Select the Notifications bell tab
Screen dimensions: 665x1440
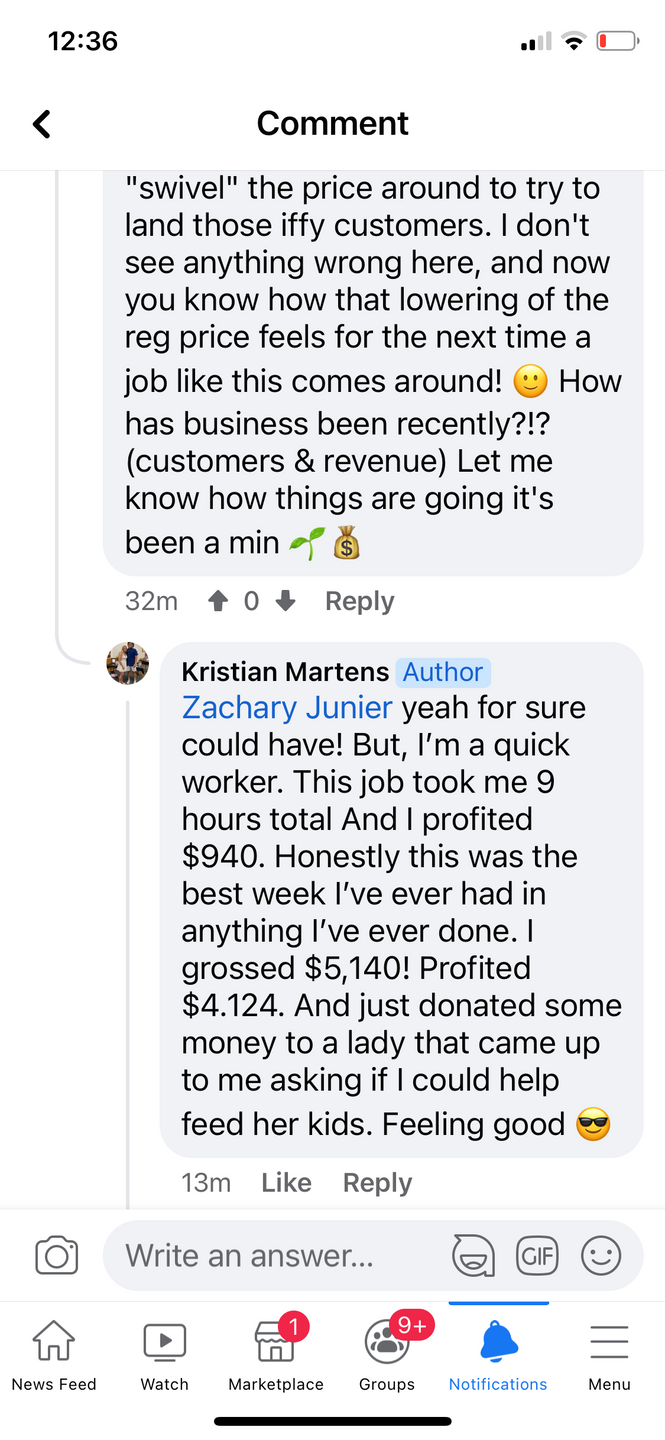click(x=498, y=1355)
